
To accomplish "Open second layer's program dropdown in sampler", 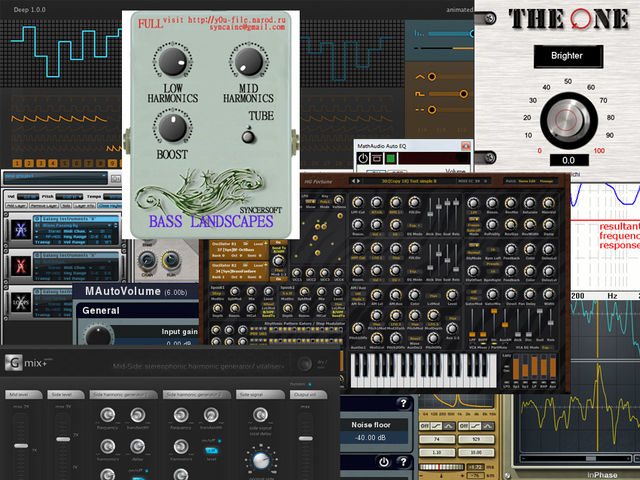I will [76, 261].
